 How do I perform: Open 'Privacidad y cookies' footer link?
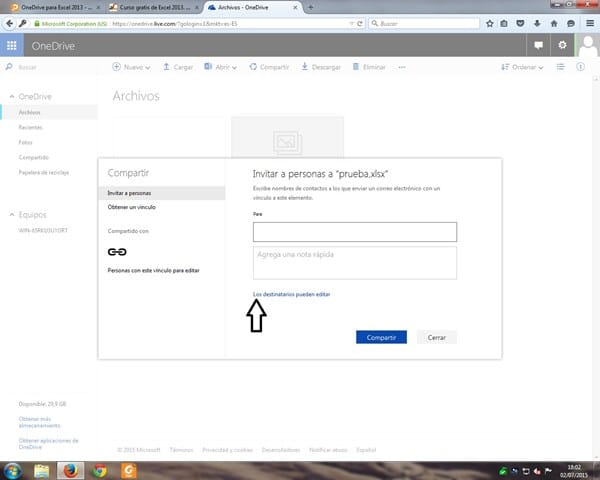(x=228, y=450)
